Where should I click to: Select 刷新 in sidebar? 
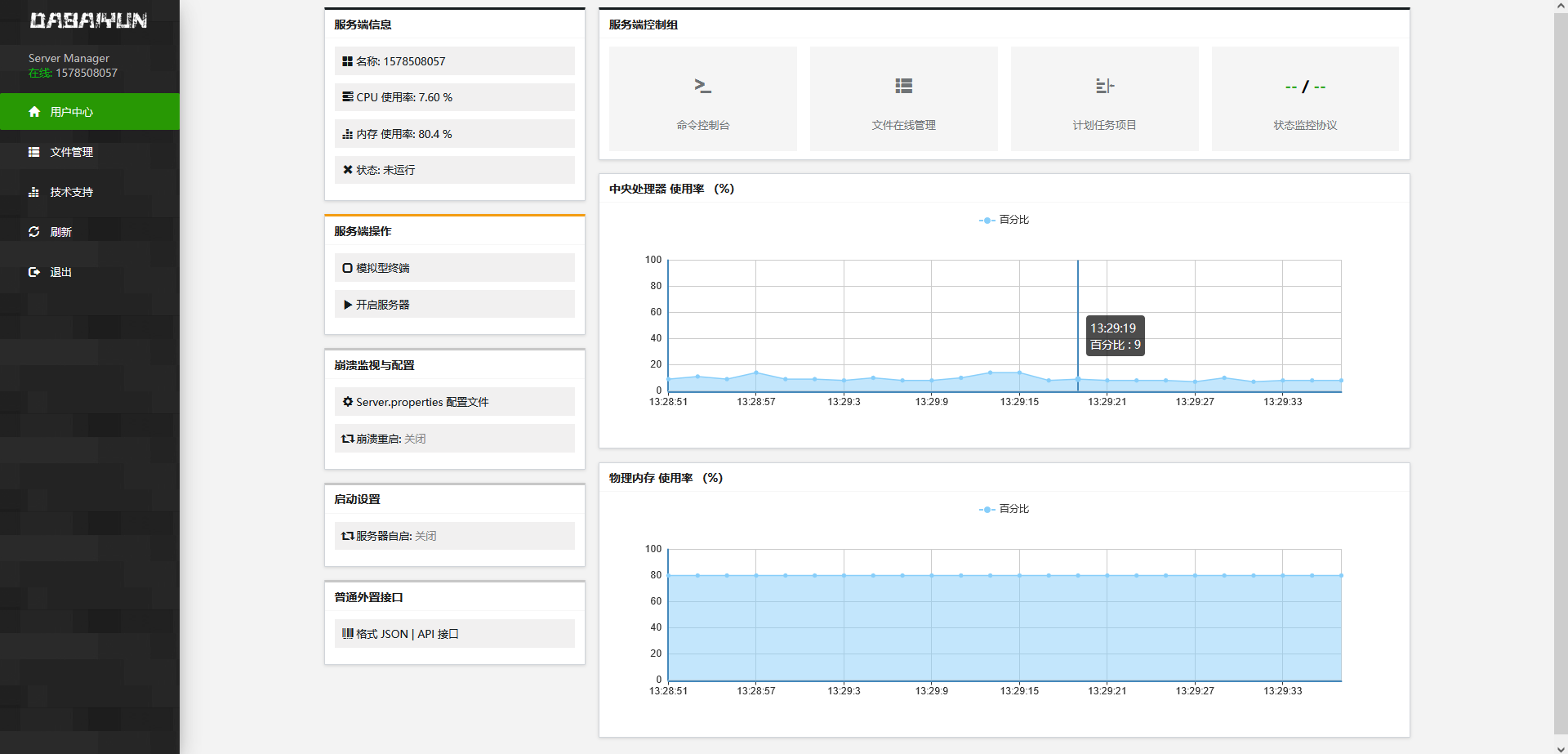click(90, 232)
